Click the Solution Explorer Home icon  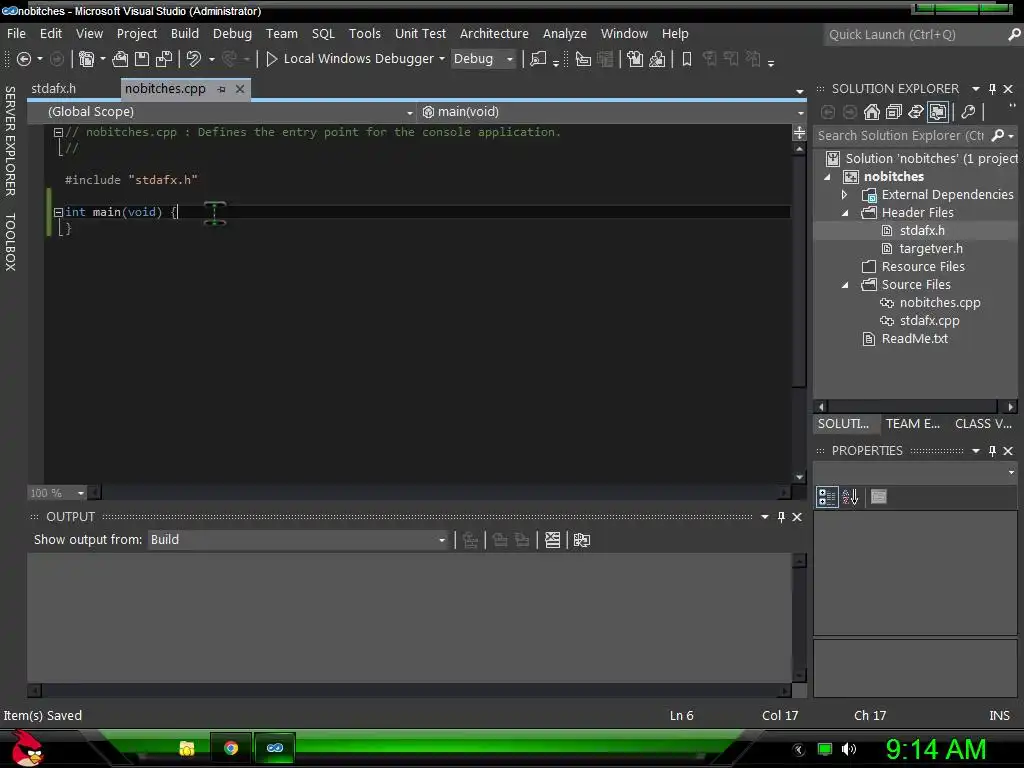872,112
